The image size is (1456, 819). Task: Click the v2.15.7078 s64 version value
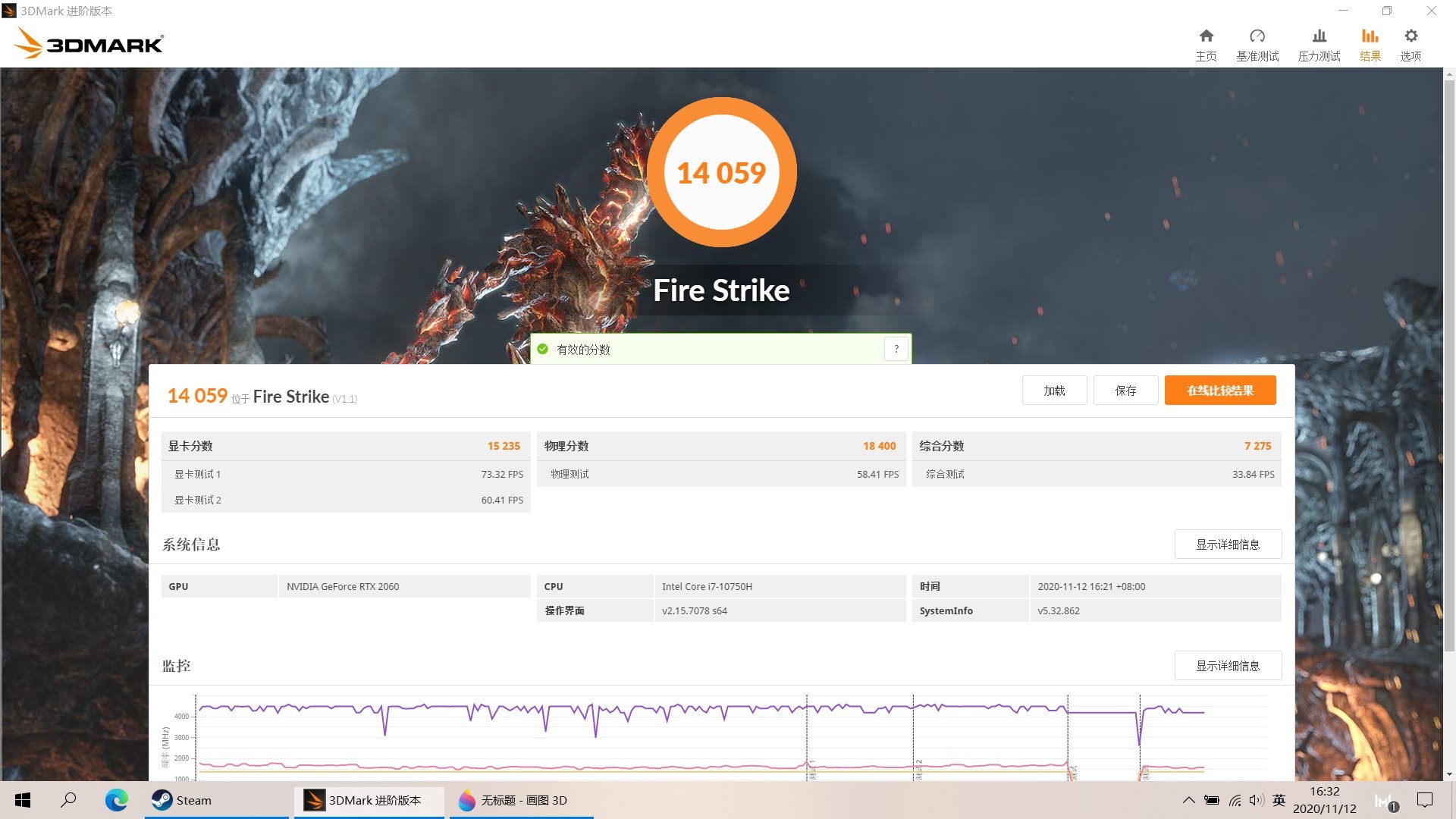[x=694, y=610]
